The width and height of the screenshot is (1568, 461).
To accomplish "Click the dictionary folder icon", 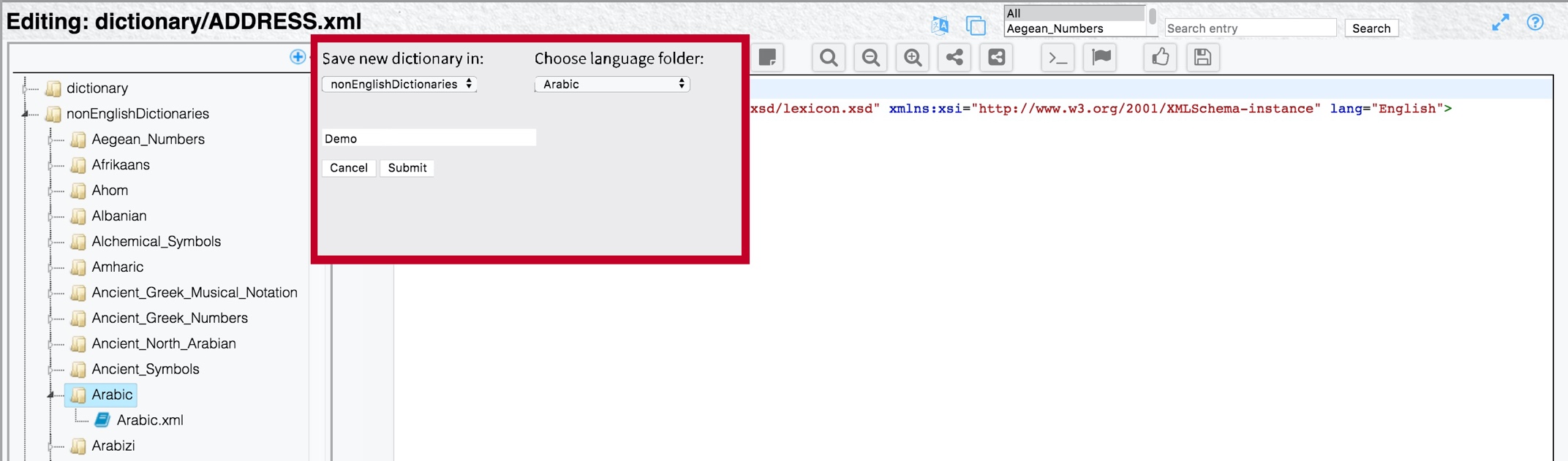I will tap(53, 88).
